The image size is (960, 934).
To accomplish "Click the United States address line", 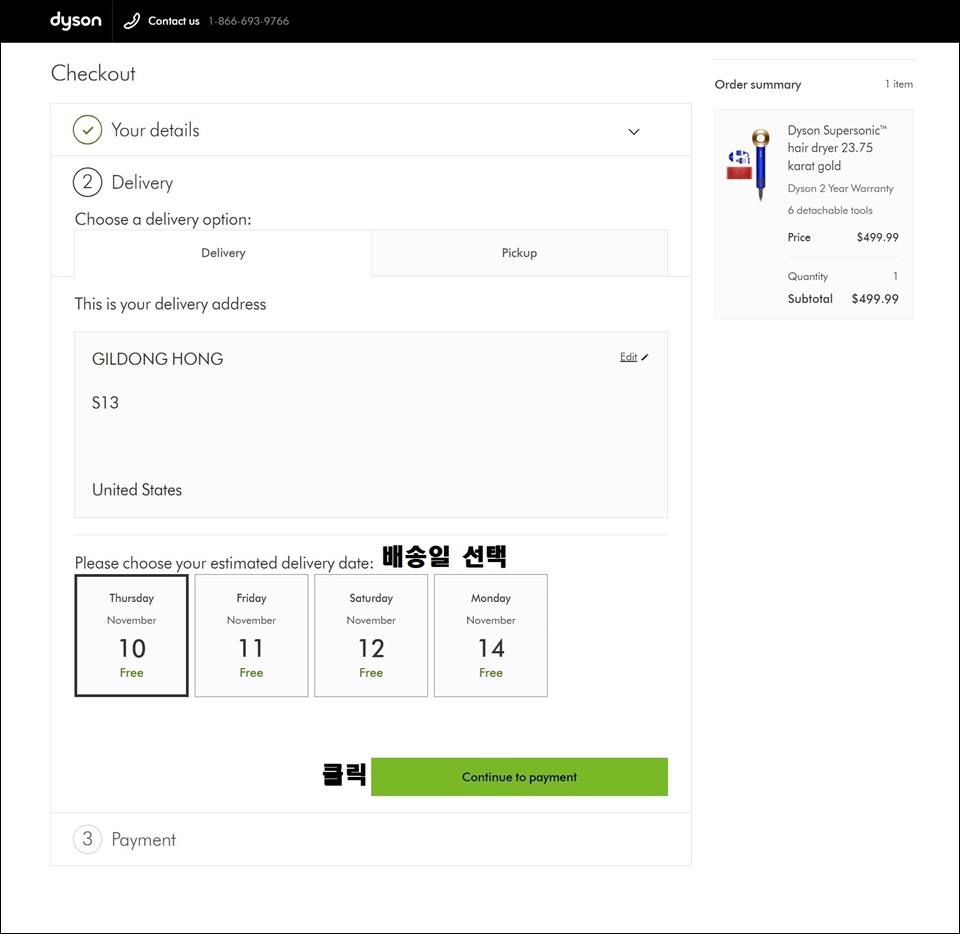I will (x=137, y=490).
